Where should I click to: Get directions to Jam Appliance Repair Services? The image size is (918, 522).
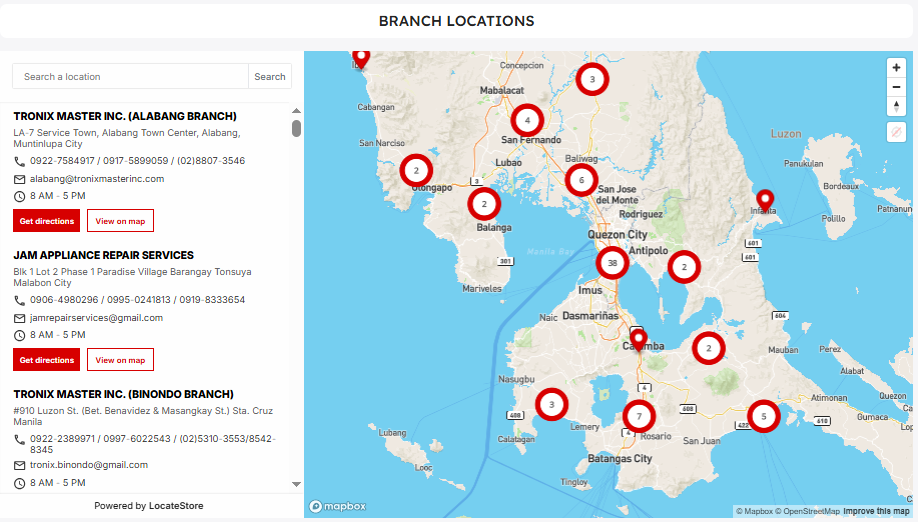(46, 360)
